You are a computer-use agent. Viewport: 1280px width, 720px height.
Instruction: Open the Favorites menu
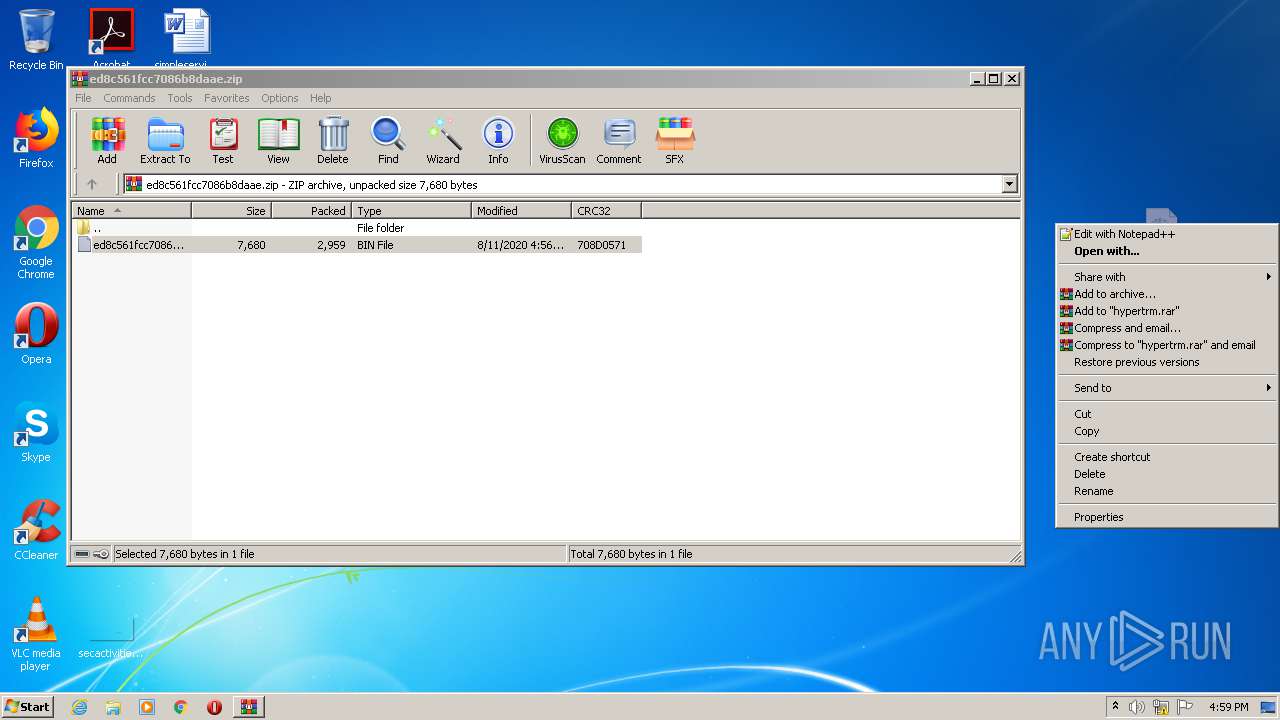(227, 98)
